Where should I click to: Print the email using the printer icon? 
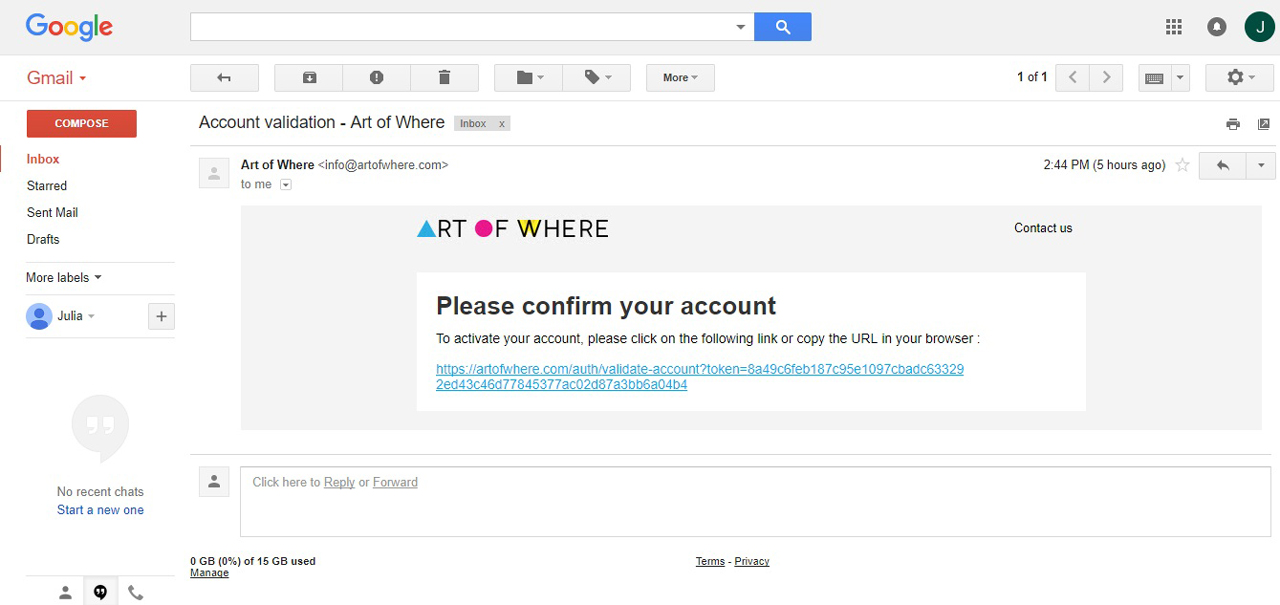(x=1233, y=124)
